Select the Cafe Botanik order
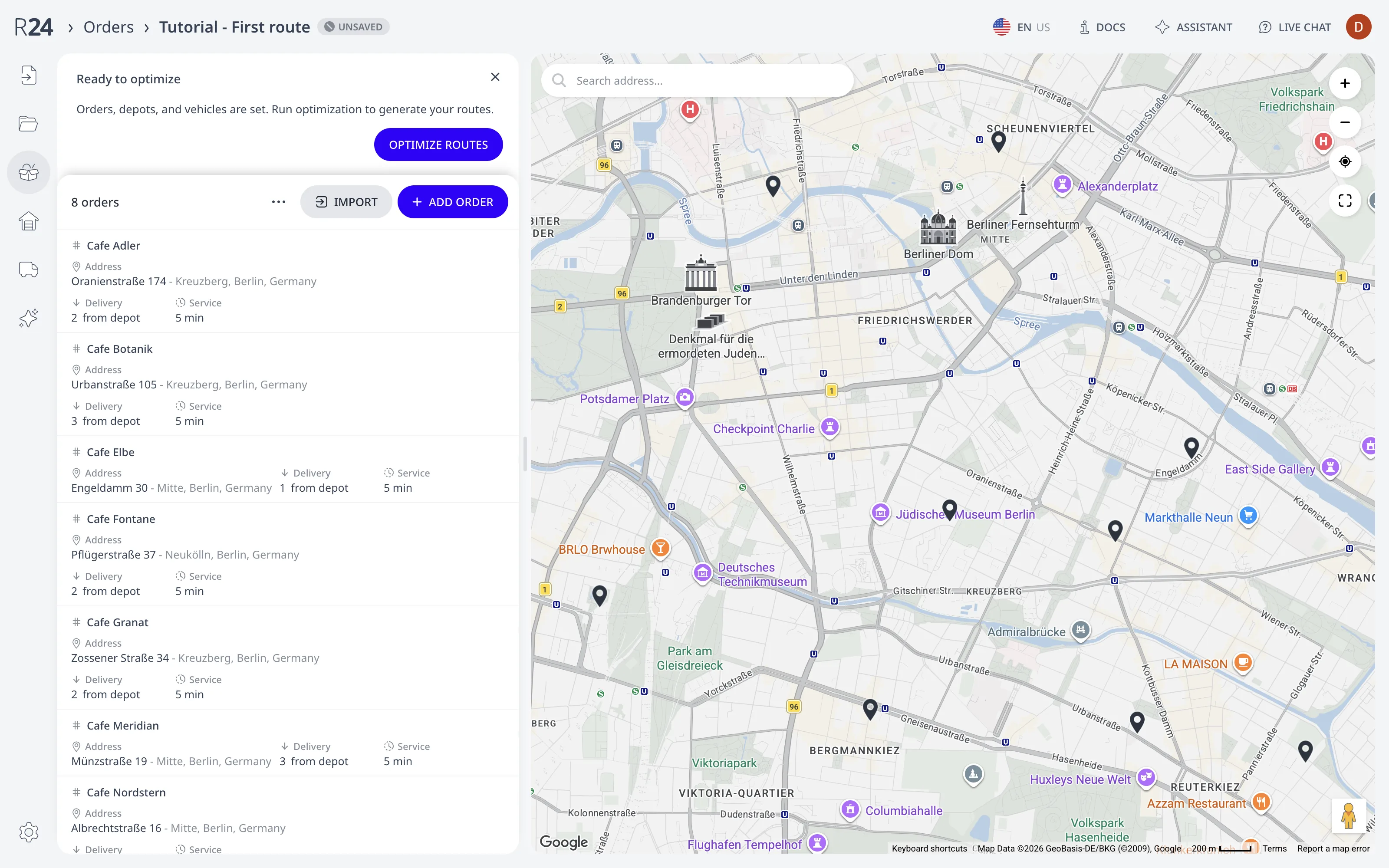Viewport: 1389px width, 868px height. [x=288, y=385]
